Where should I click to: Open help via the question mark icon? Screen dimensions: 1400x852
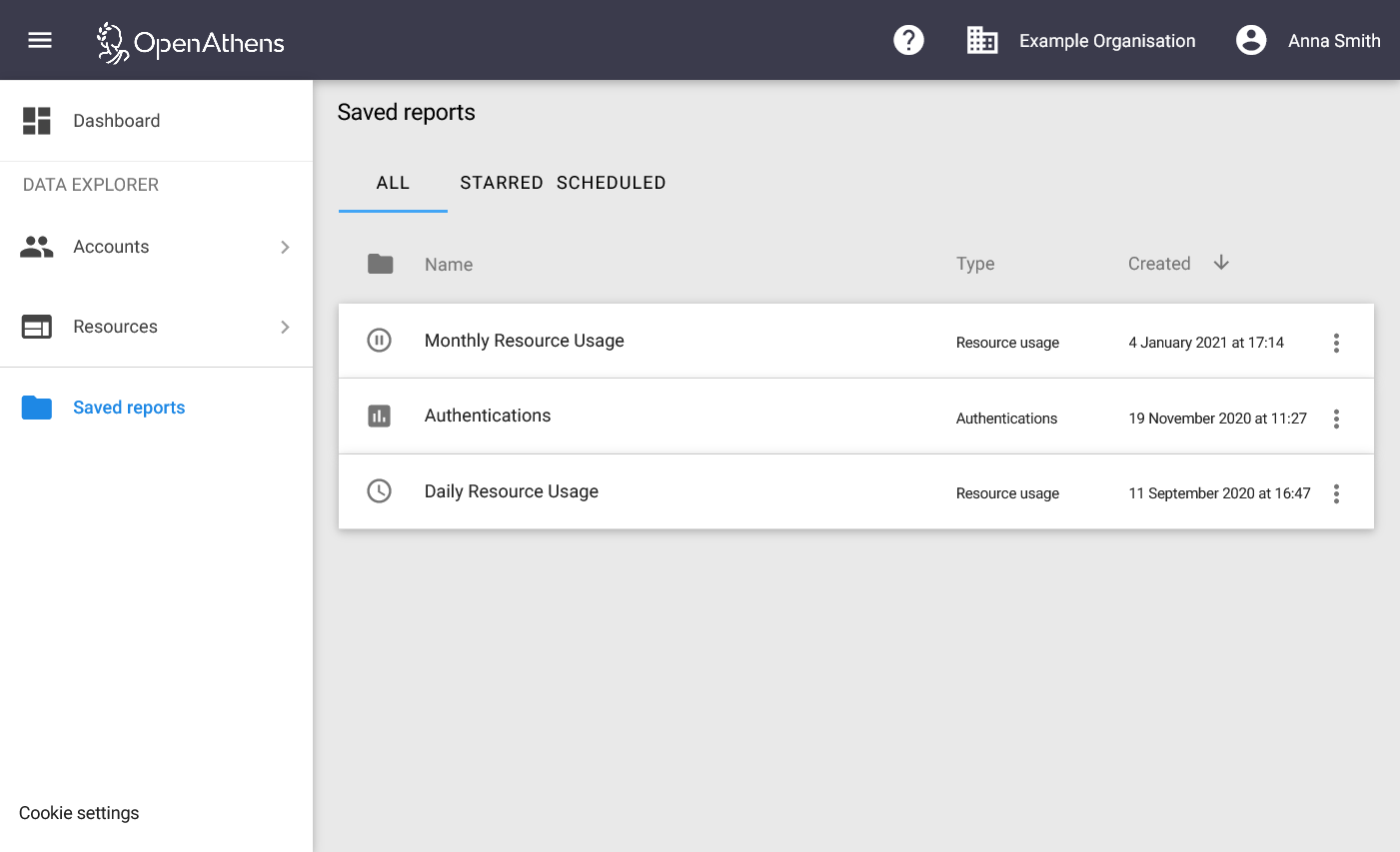click(x=908, y=40)
